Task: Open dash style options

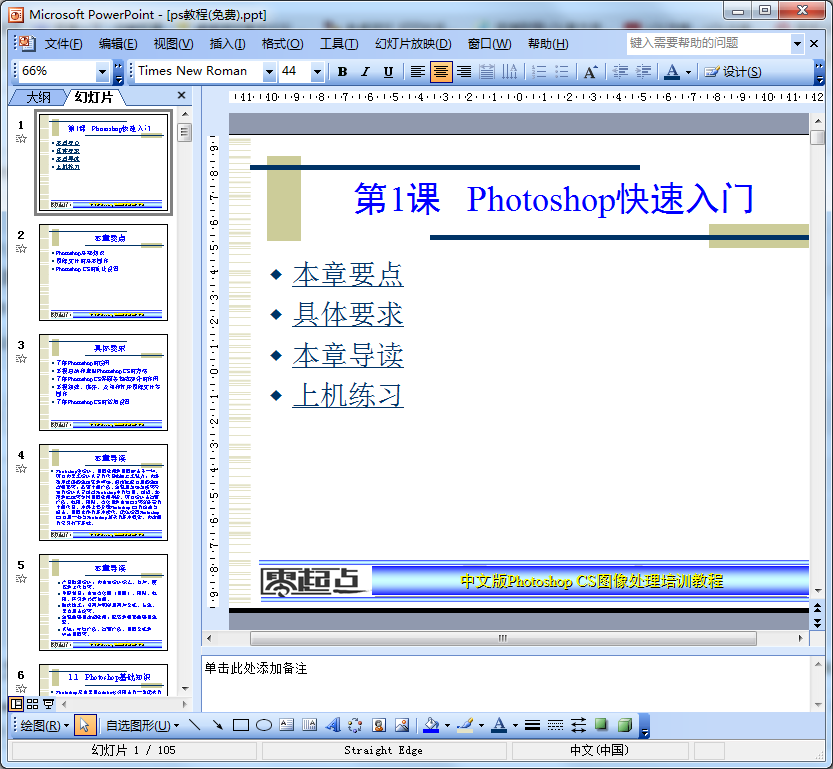Action: click(555, 725)
